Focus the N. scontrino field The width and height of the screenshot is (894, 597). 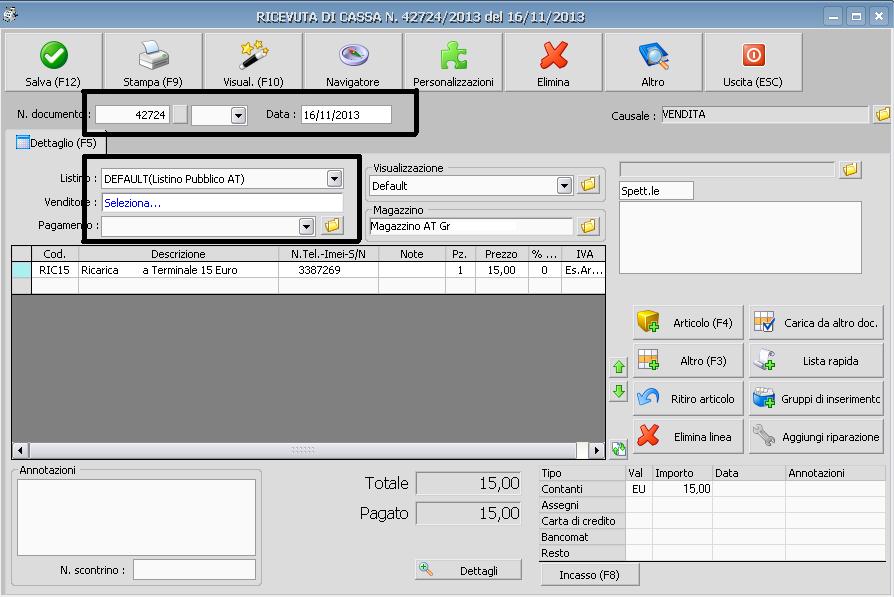point(194,570)
